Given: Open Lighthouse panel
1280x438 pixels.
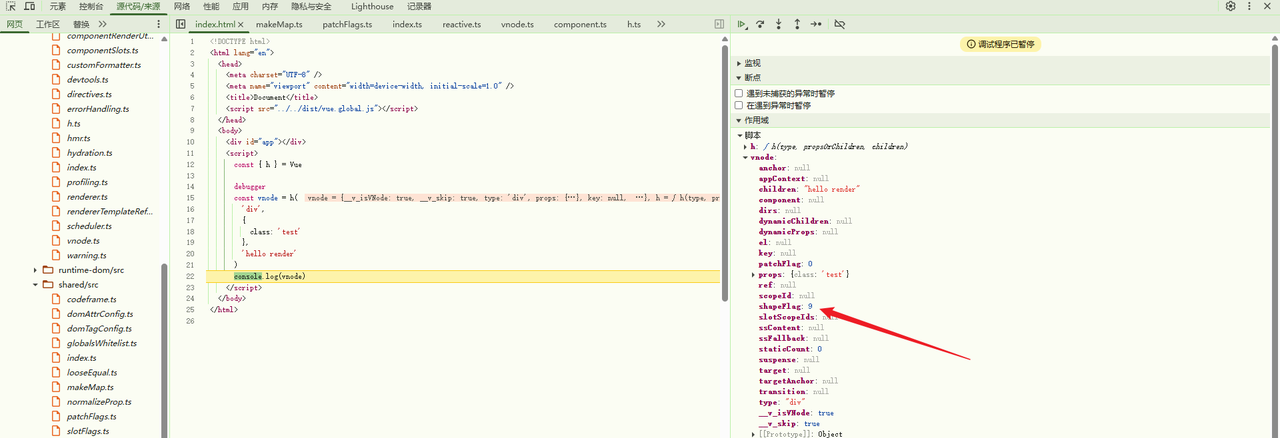Looking at the screenshot, I should pos(372,6).
